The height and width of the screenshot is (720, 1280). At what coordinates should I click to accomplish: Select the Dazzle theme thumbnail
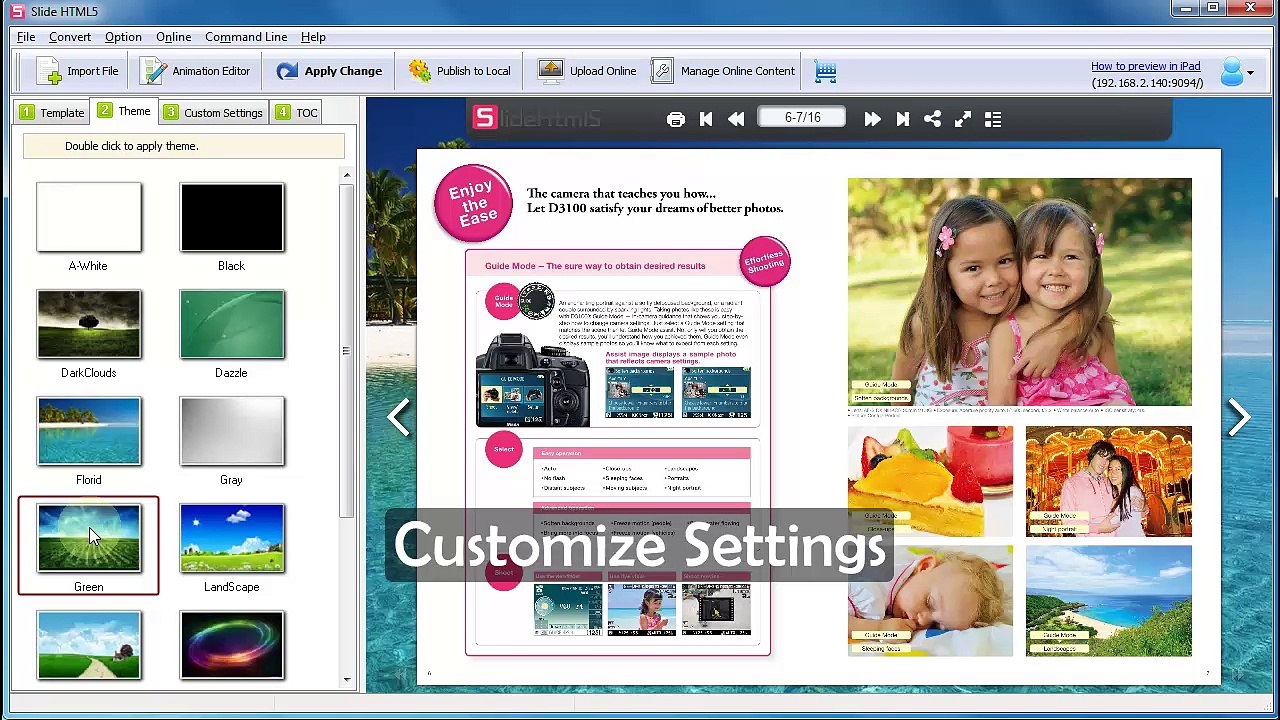pyautogui.click(x=232, y=324)
